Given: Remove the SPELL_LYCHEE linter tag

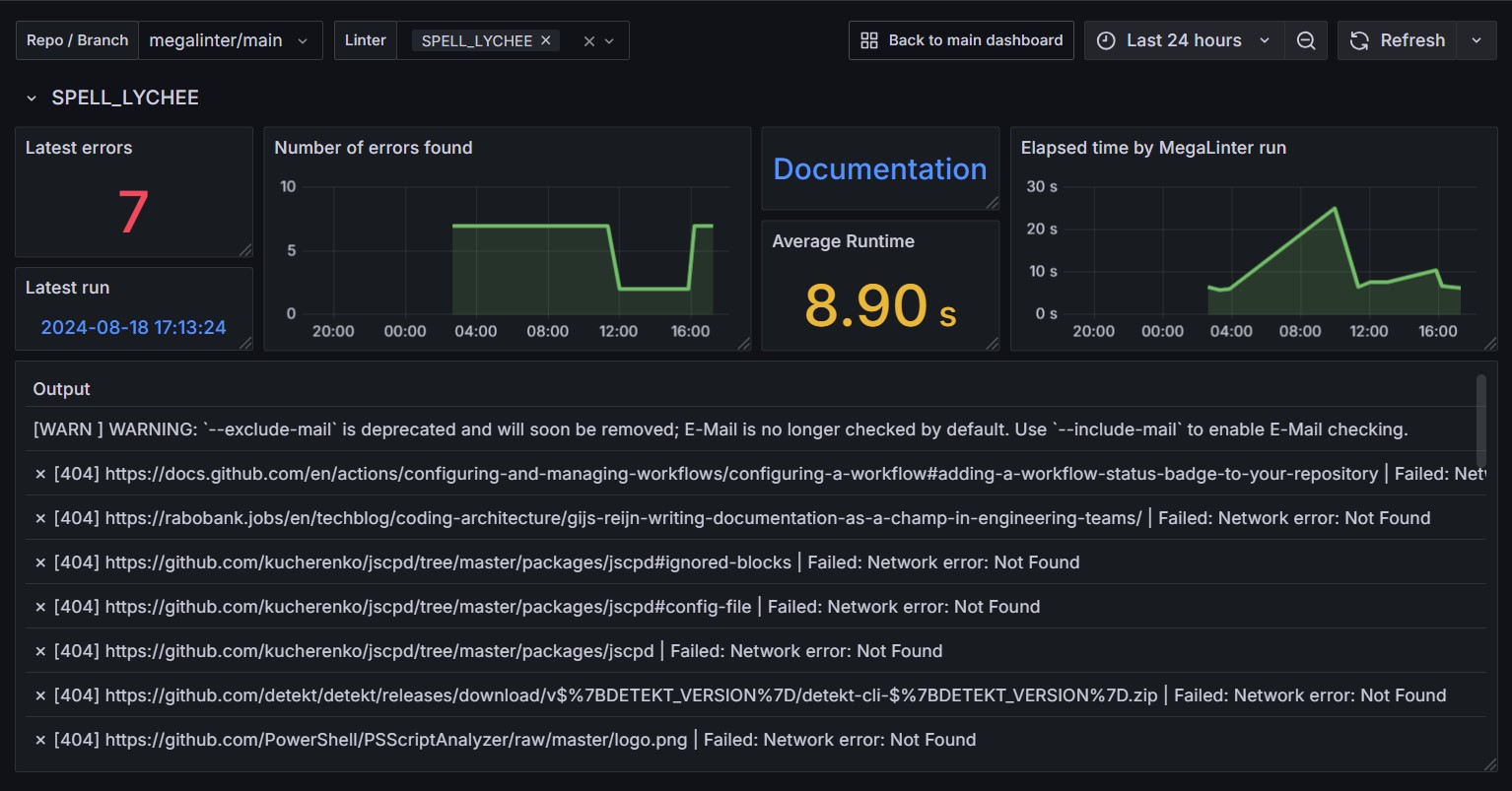Looking at the screenshot, I should coord(546,40).
